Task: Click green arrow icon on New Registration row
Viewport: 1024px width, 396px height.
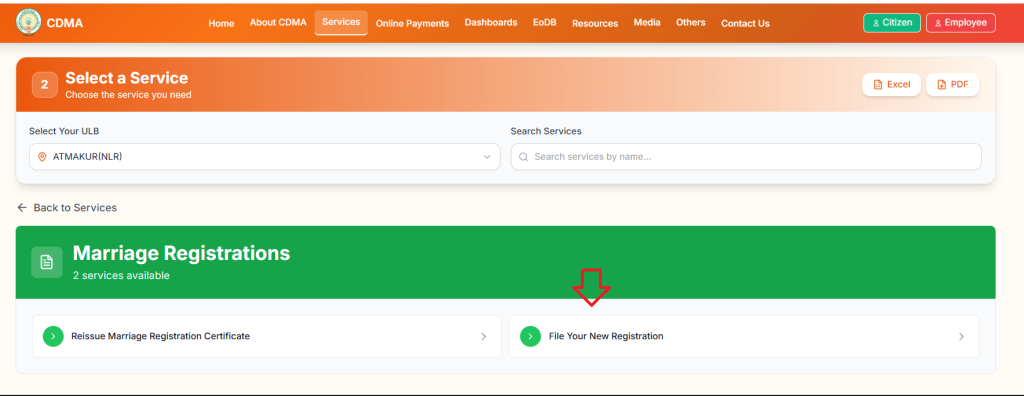Action: (530, 337)
